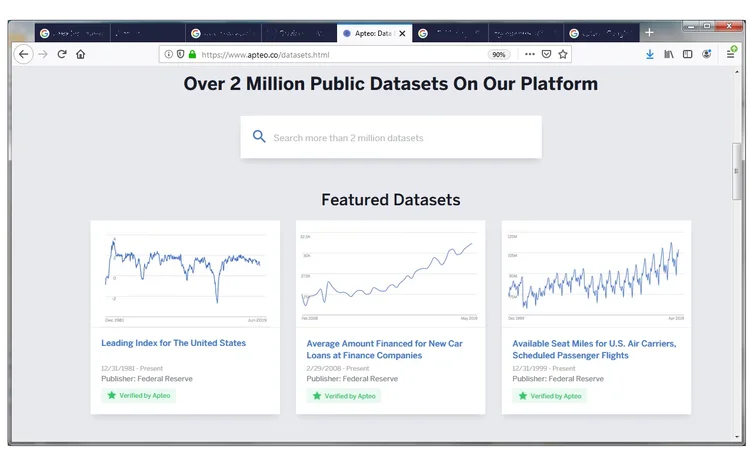Click the forward navigation arrow
Screen dimensions: 750x463
click(x=43, y=54)
